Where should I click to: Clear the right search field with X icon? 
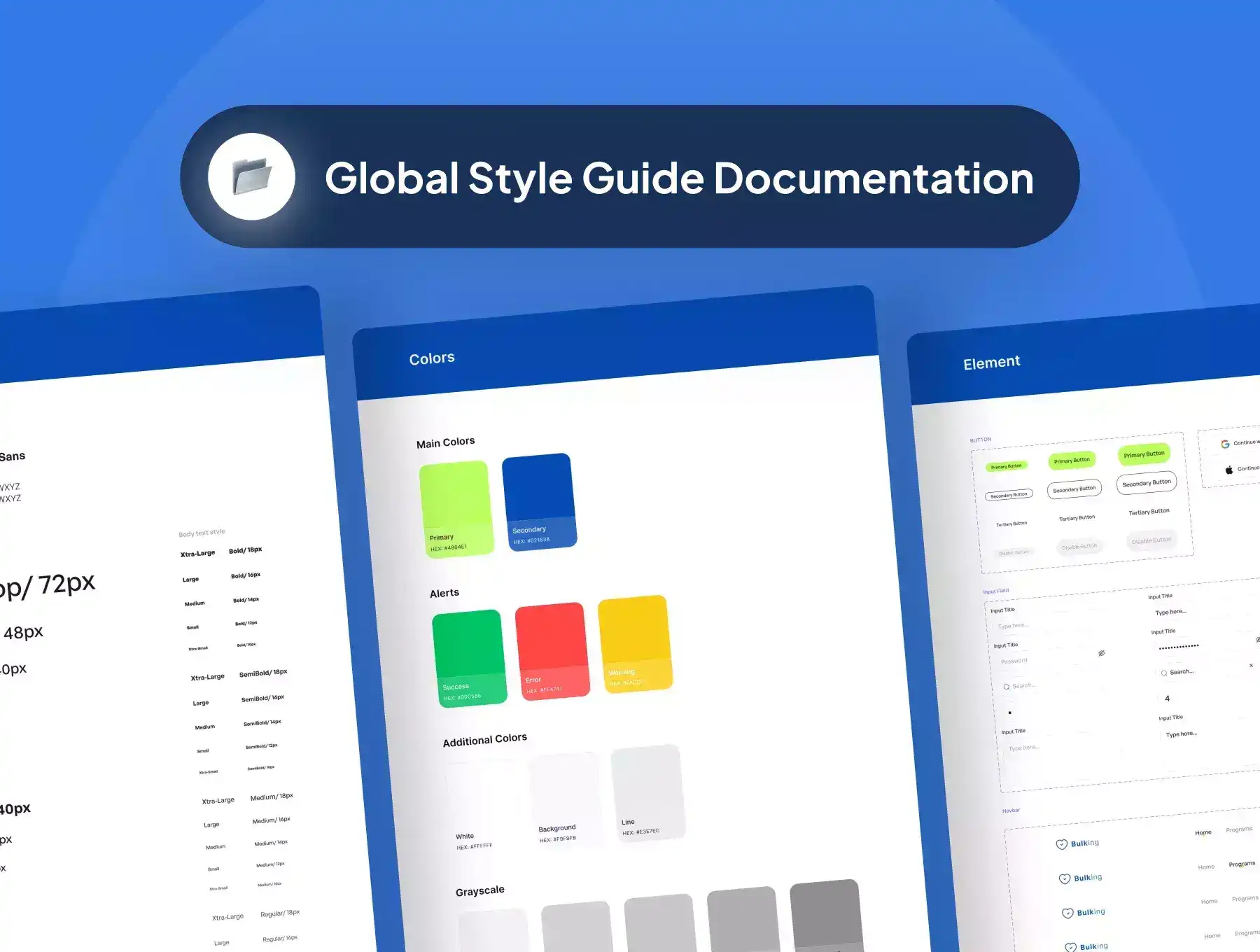tap(1251, 665)
